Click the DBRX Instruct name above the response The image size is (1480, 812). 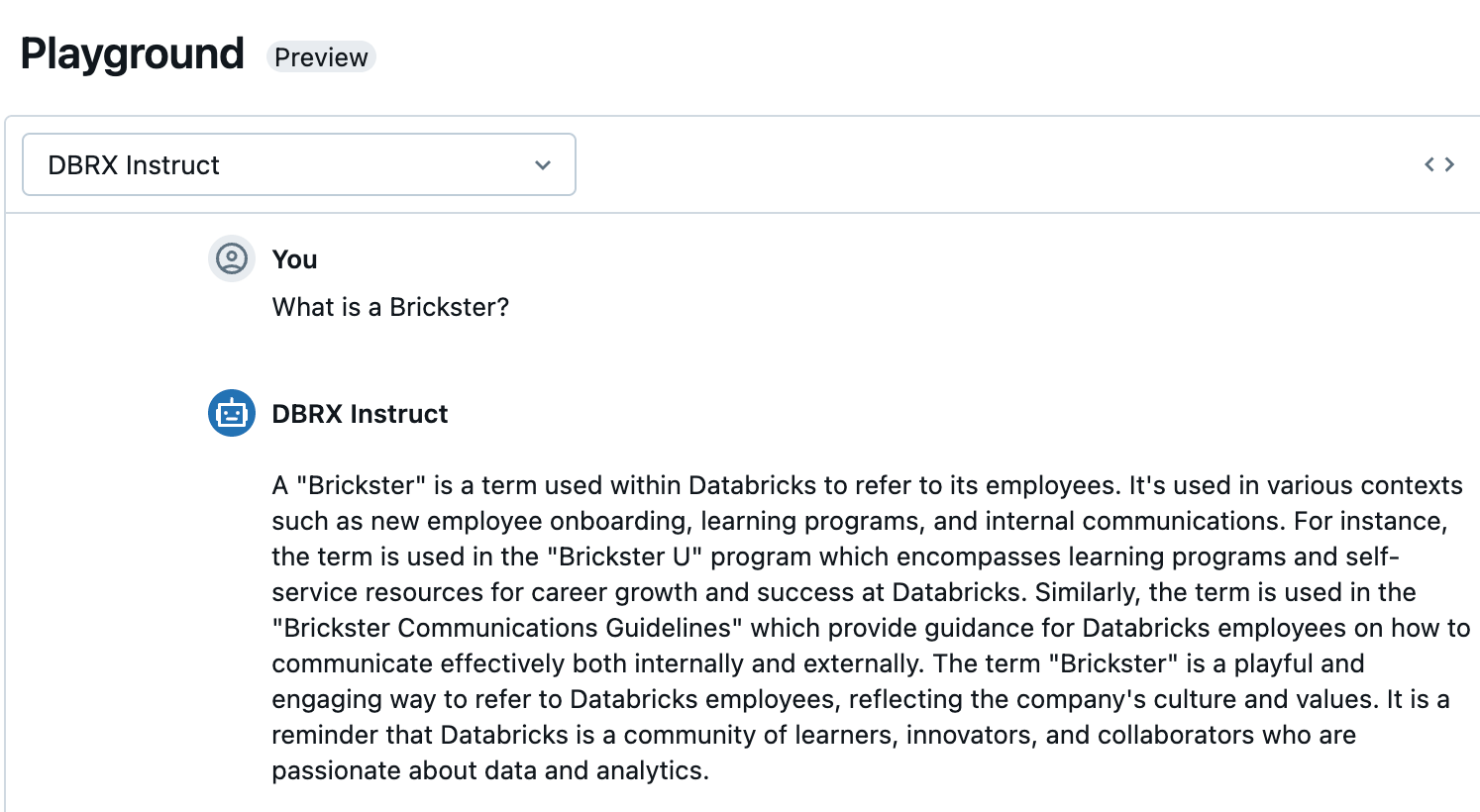pyautogui.click(x=360, y=414)
